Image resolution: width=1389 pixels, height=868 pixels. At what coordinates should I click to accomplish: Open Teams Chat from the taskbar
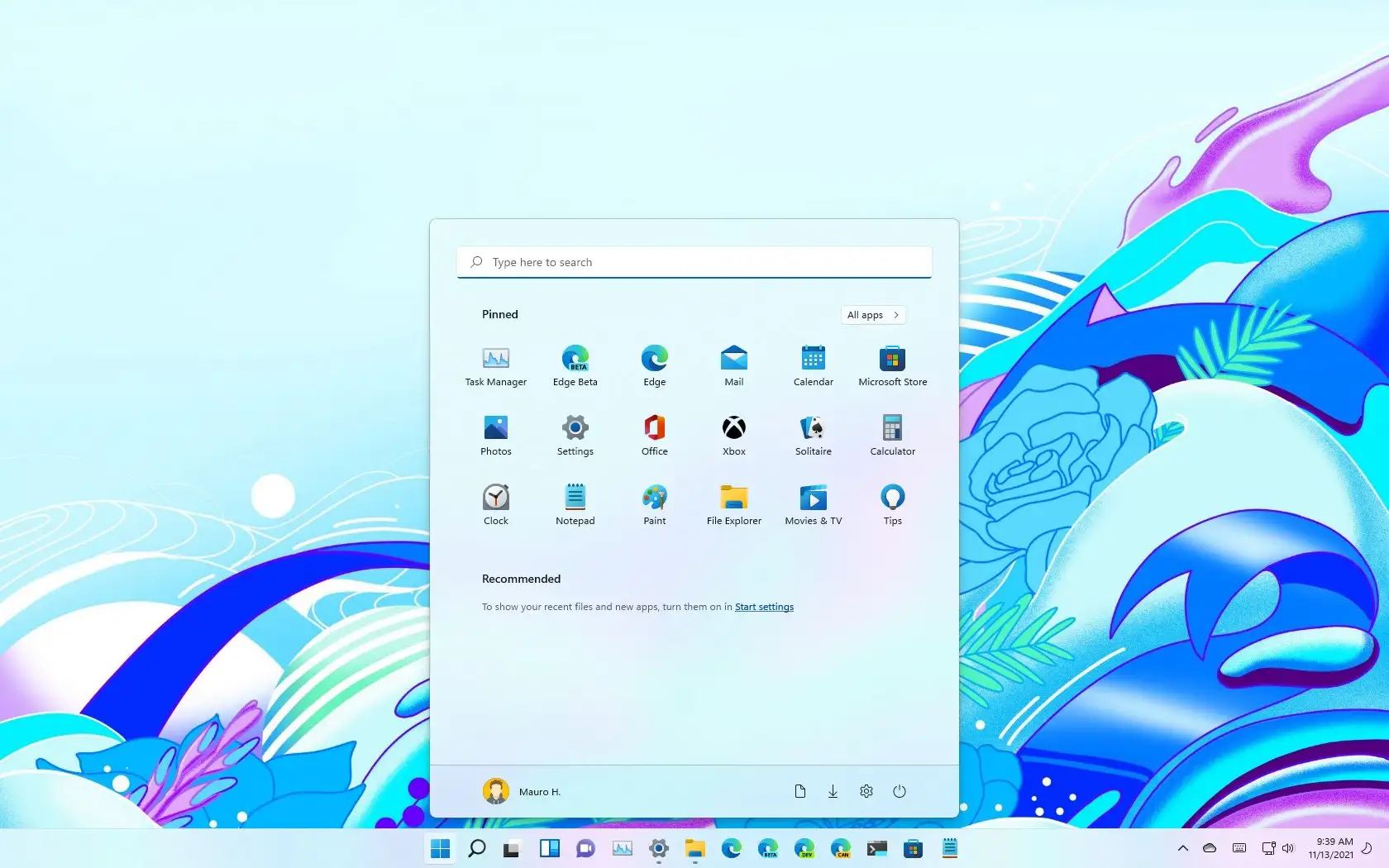pos(585,848)
